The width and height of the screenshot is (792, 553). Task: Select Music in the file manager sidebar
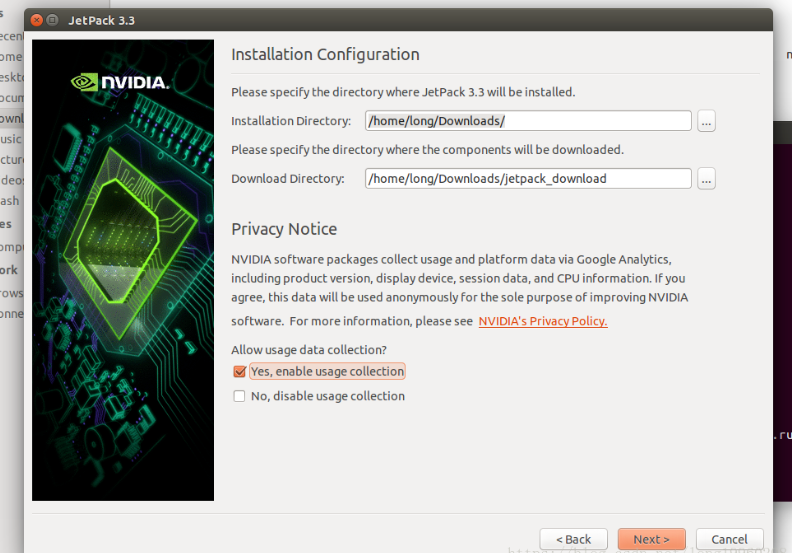pyautogui.click(x=11, y=139)
